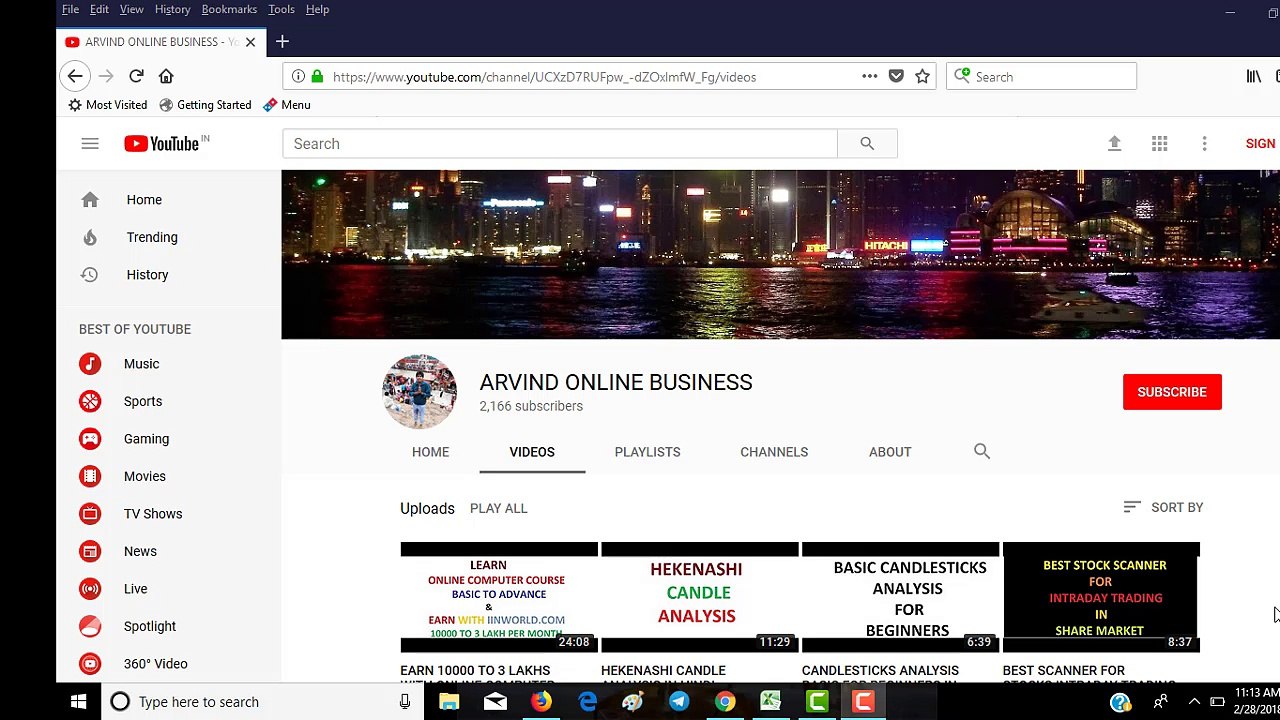This screenshot has width=1280, height=720.
Task: Click the Spotlight category icon
Action: coord(90,626)
